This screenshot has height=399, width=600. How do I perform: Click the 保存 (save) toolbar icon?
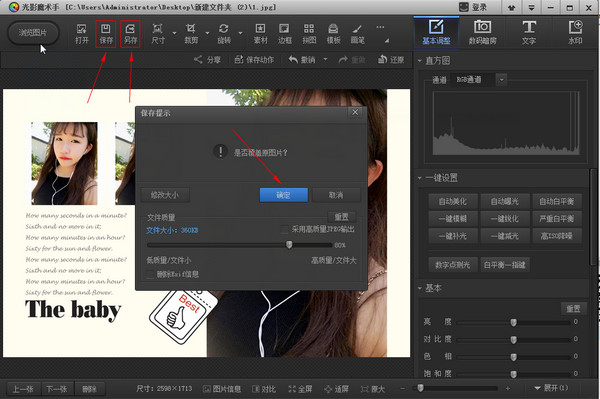106,34
